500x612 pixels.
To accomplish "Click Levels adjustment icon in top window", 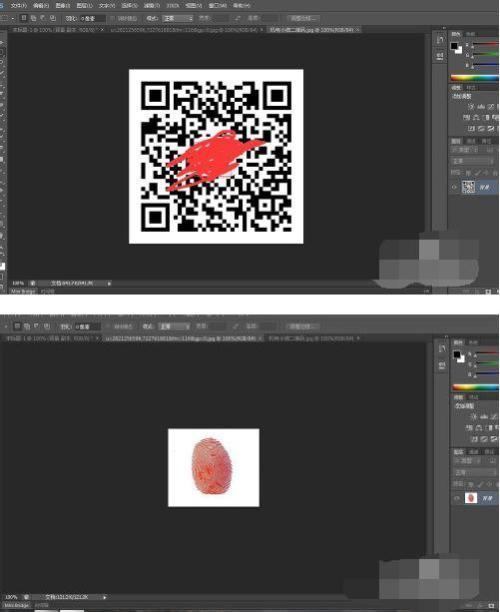I will pyautogui.click(x=481, y=107).
